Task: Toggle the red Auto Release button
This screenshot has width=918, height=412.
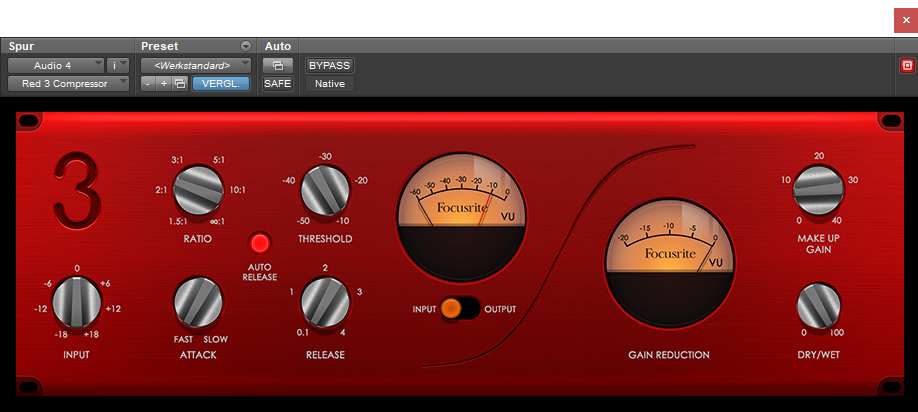Action: (x=260, y=242)
